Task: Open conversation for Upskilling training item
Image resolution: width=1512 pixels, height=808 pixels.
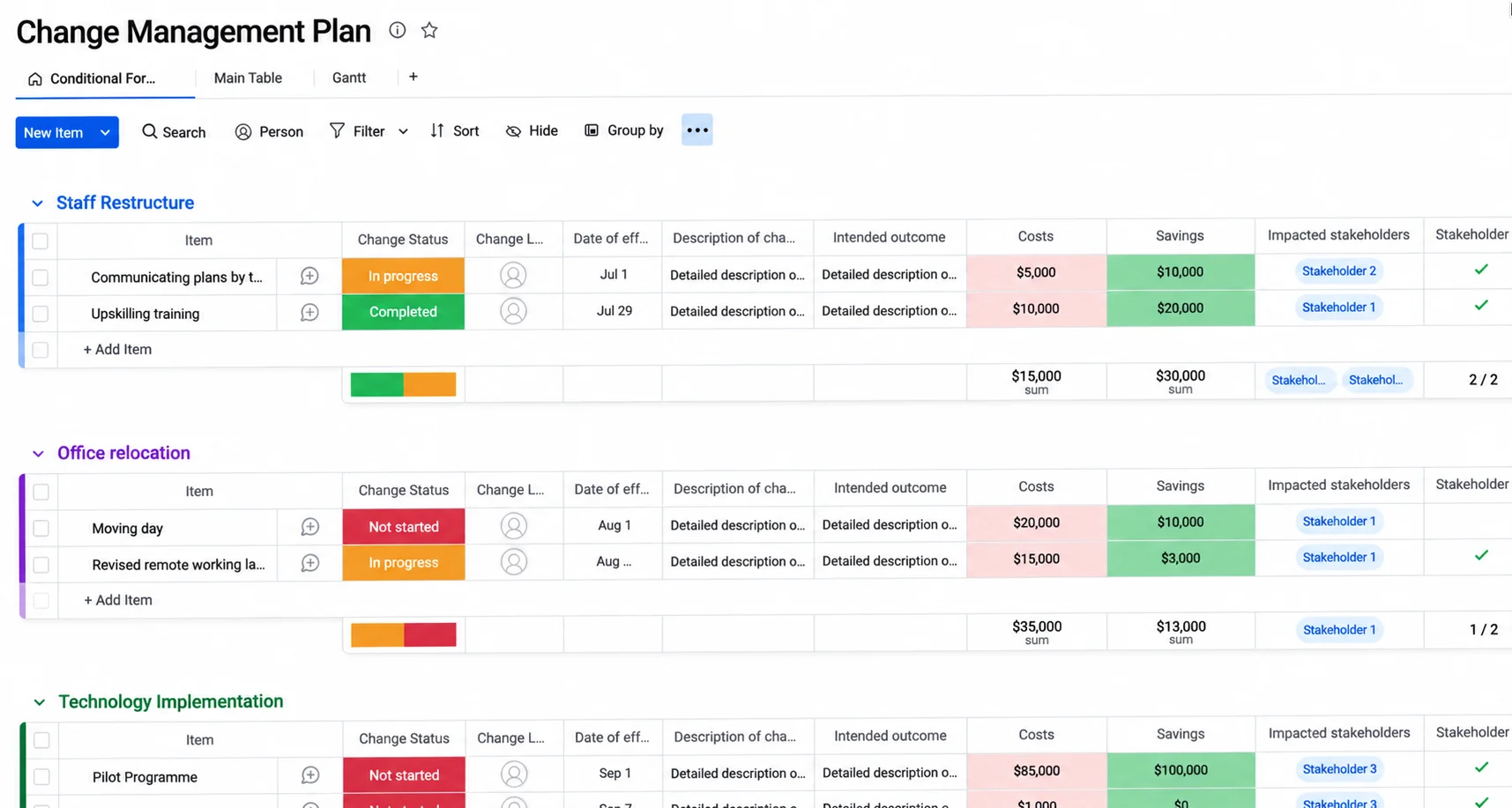Action: coord(309,312)
